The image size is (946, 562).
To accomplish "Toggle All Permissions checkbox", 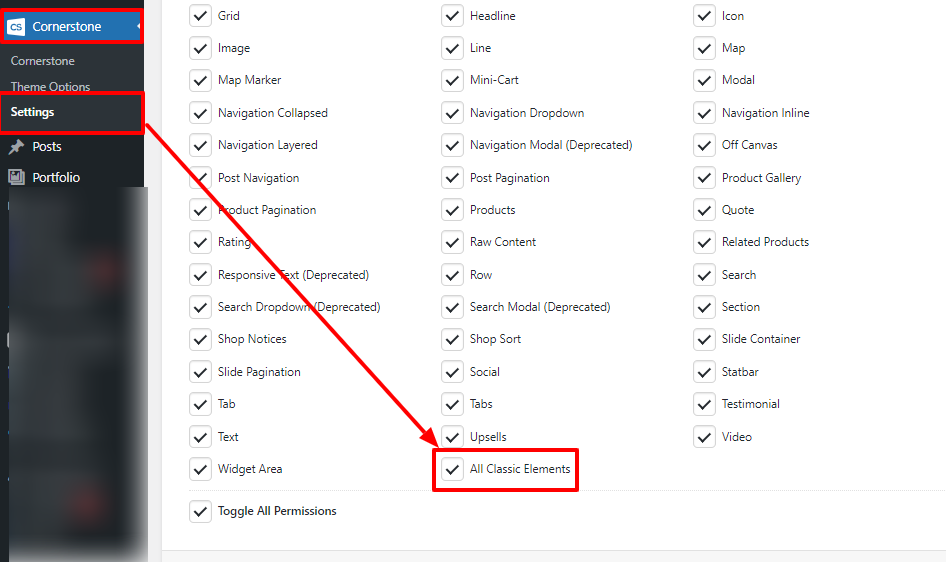I will 201,511.
